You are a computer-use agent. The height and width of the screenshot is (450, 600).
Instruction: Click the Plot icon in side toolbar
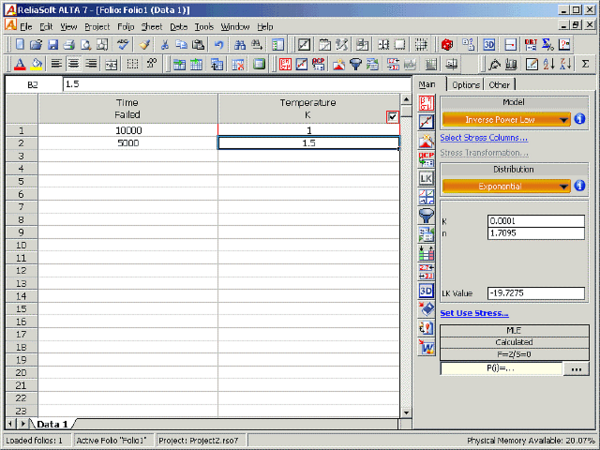(426, 121)
